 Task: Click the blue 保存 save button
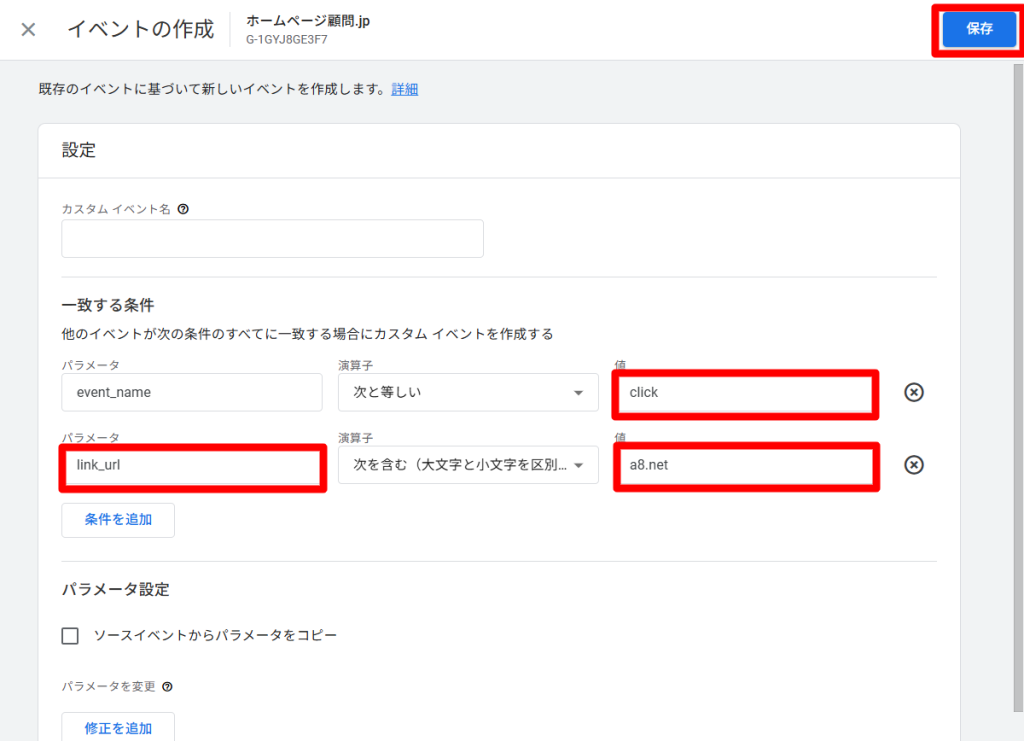point(978,29)
